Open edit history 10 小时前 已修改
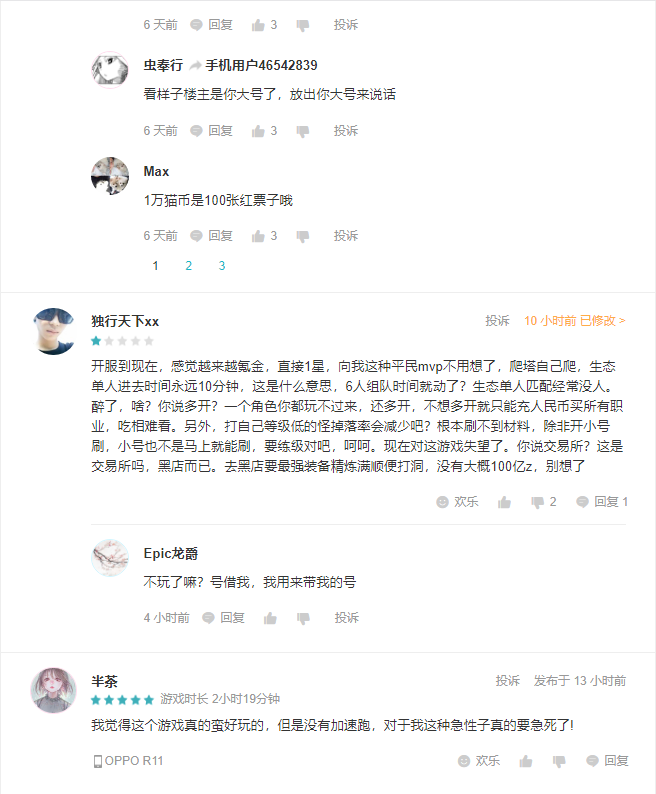Viewport: 656px width, 794px height. [575, 321]
